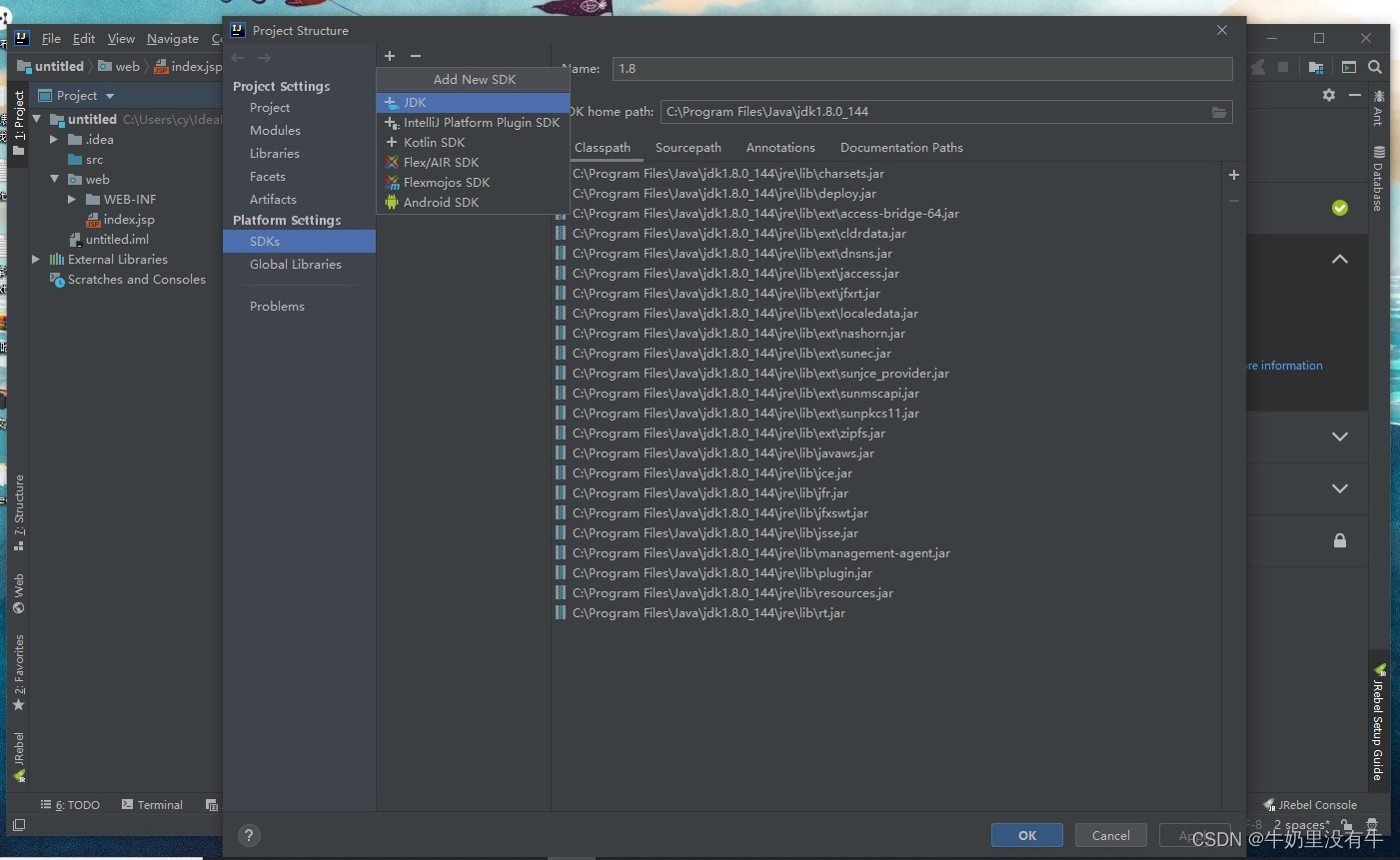
Task: Open the Web tool window tab
Action: click(x=18, y=594)
